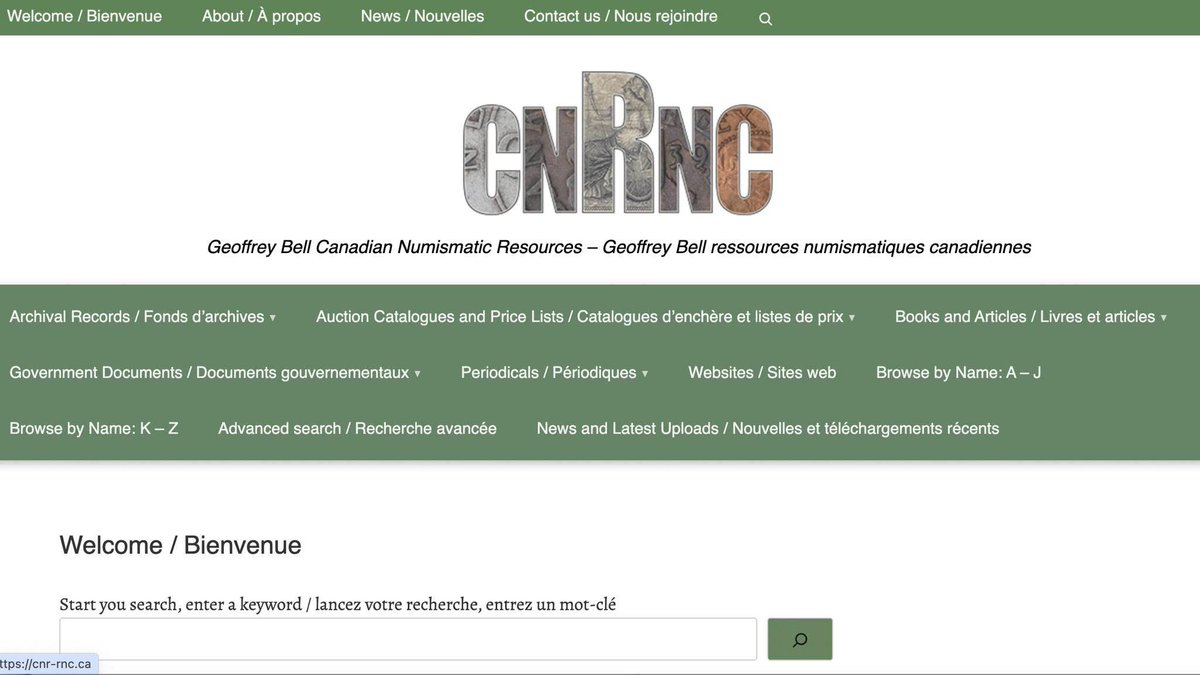The image size is (1200, 675).
Task: Open Government Documents / Documents gouvernementaux menu
Action: 209,372
